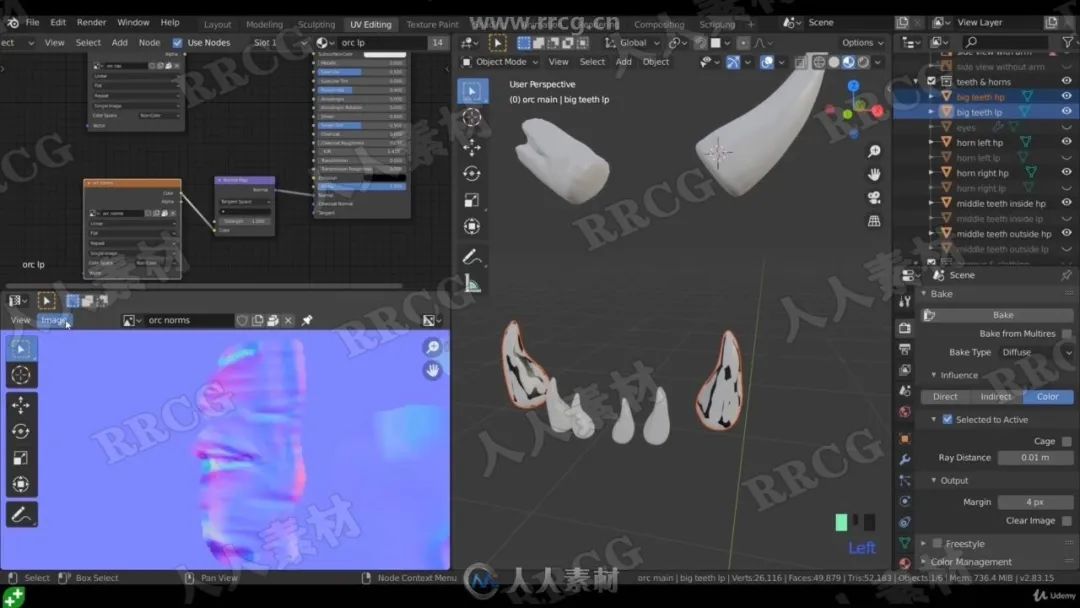1080x608 pixels.
Task: Click the orc norms image name field
Action: (x=189, y=320)
